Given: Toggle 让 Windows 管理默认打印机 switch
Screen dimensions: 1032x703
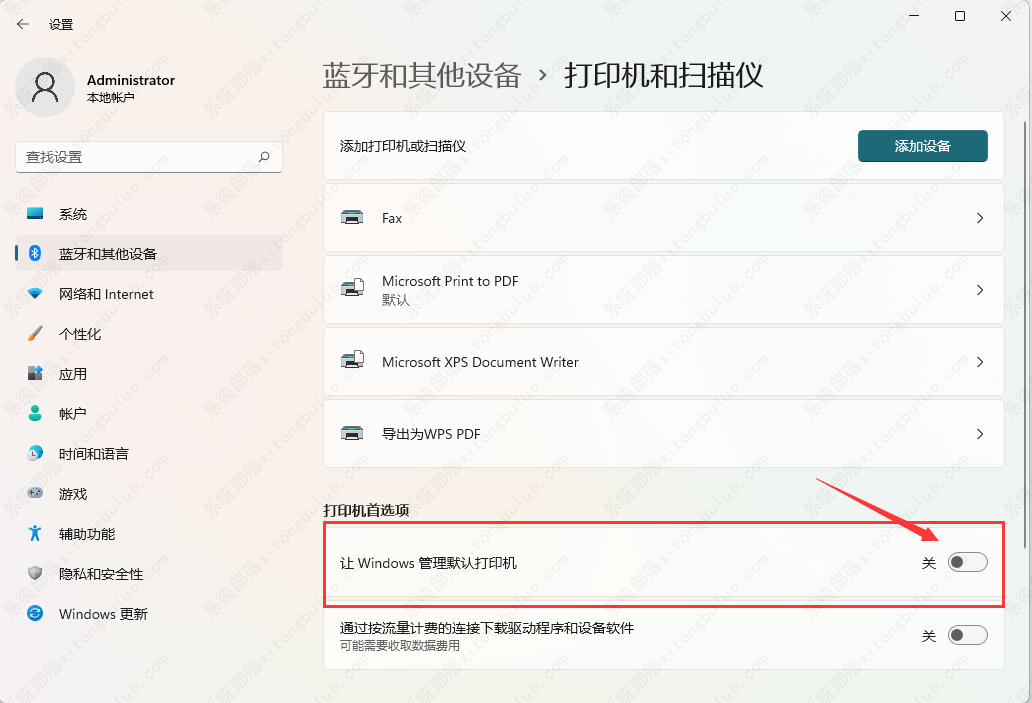Looking at the screenshot, I should click(967, 563).
